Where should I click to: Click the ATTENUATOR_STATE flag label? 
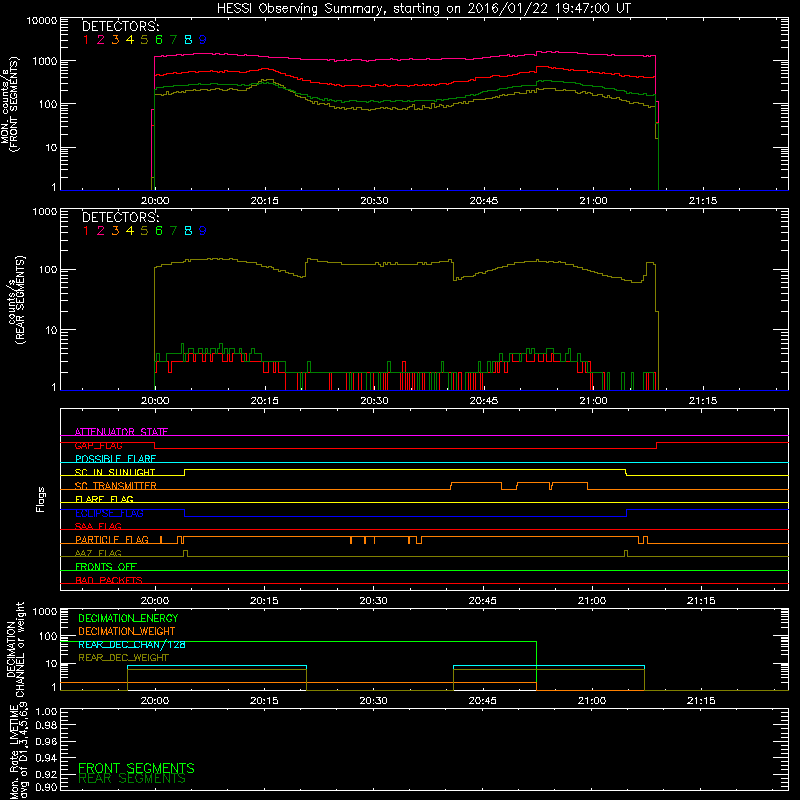coord(121,432)
